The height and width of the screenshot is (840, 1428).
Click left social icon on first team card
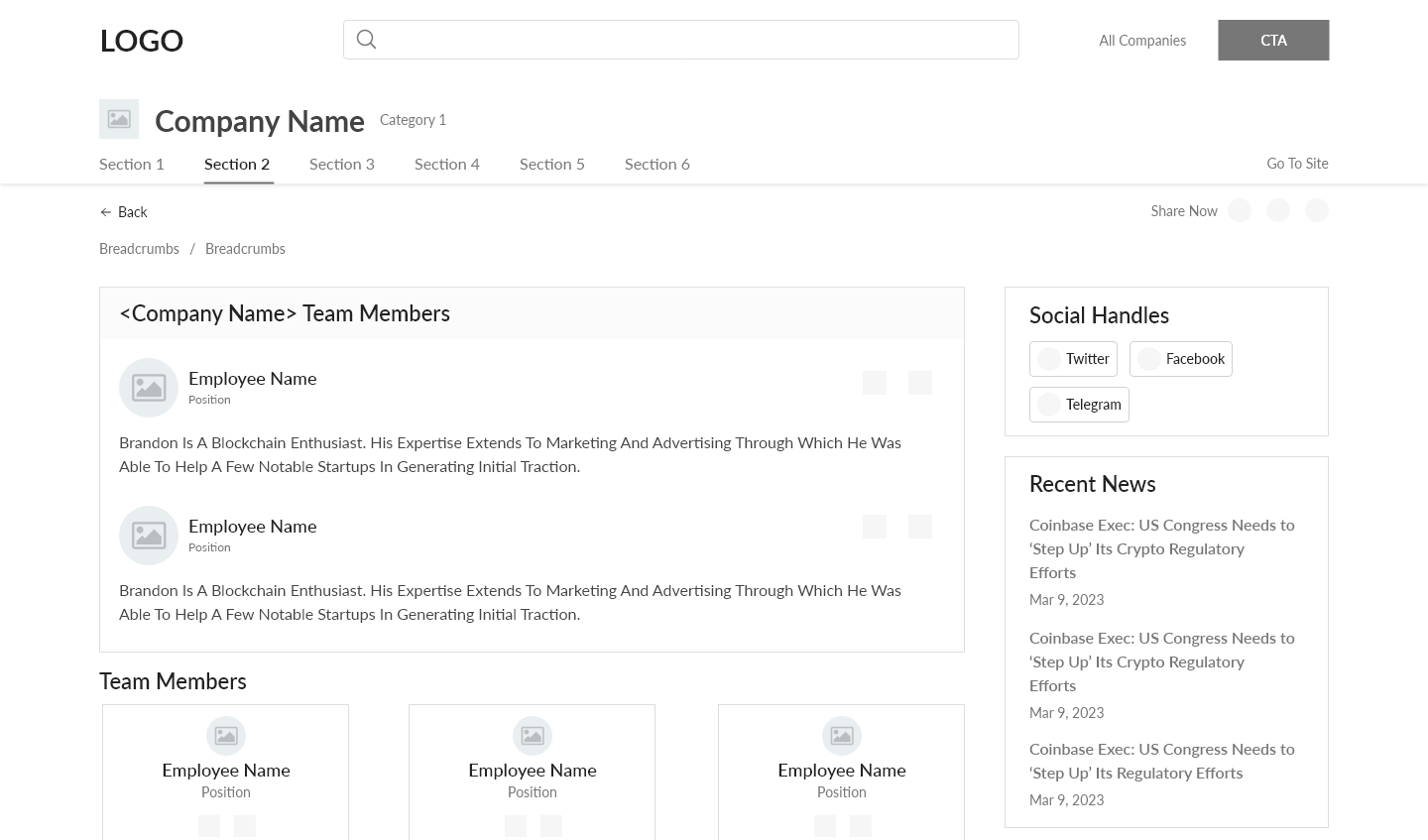[x=209, y=826]
